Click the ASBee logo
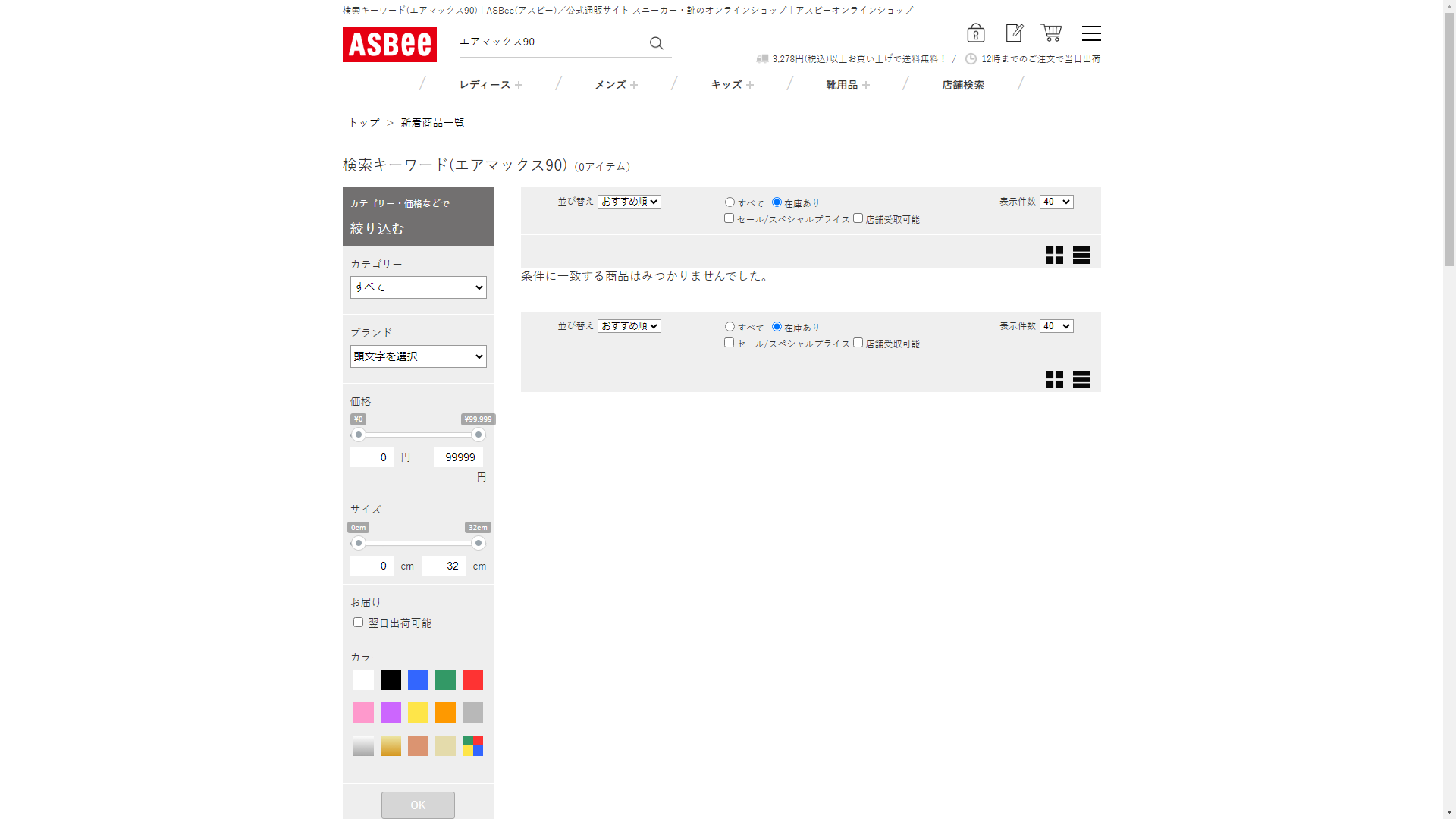Viewport: 1456px width, 819px height. [x=389, y=44]
